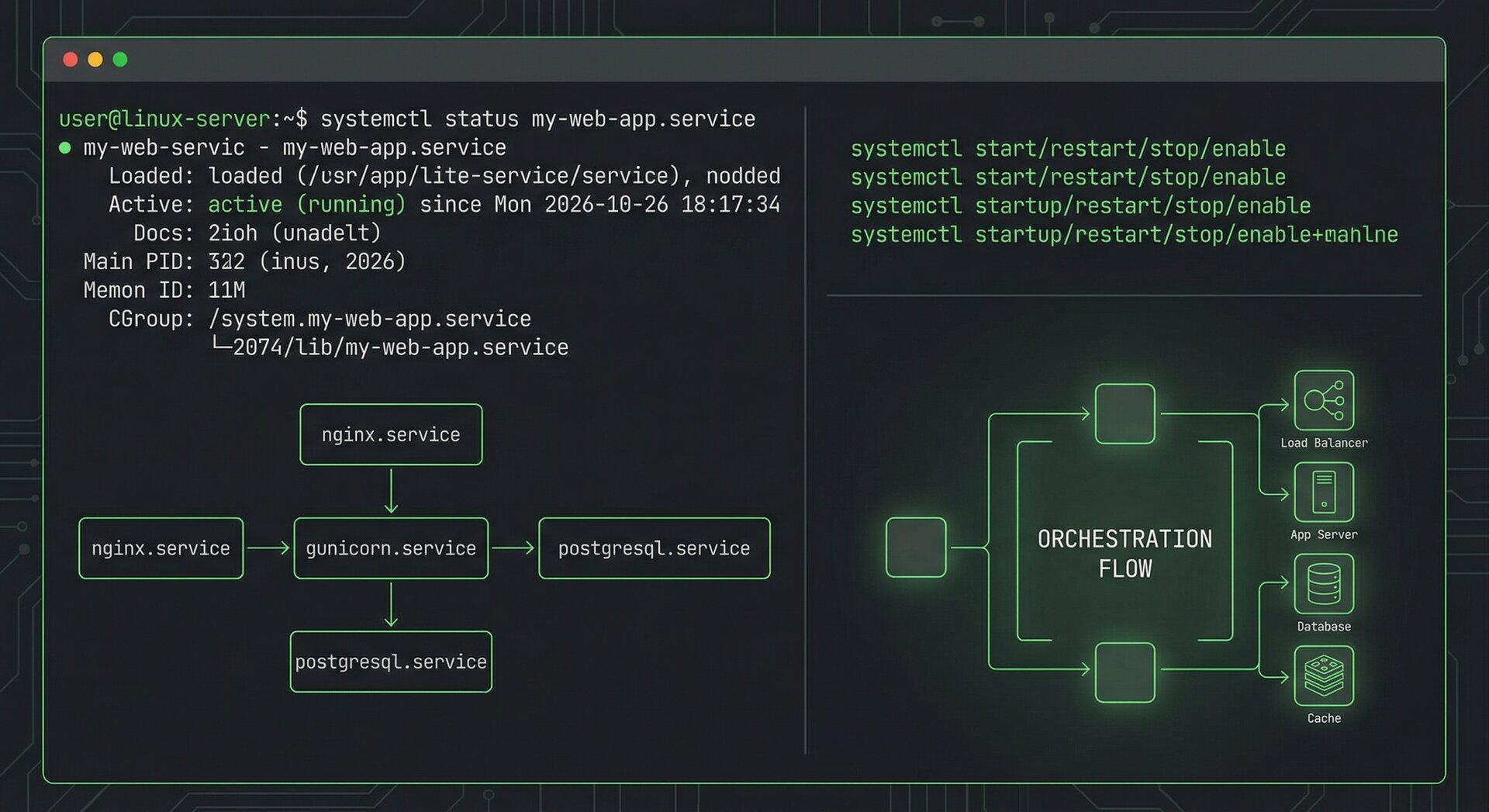Image resolution: width=1489 pixels, height=812 pixels.
Task: Click the yellow minimize window dot
Action: point(95,60)
